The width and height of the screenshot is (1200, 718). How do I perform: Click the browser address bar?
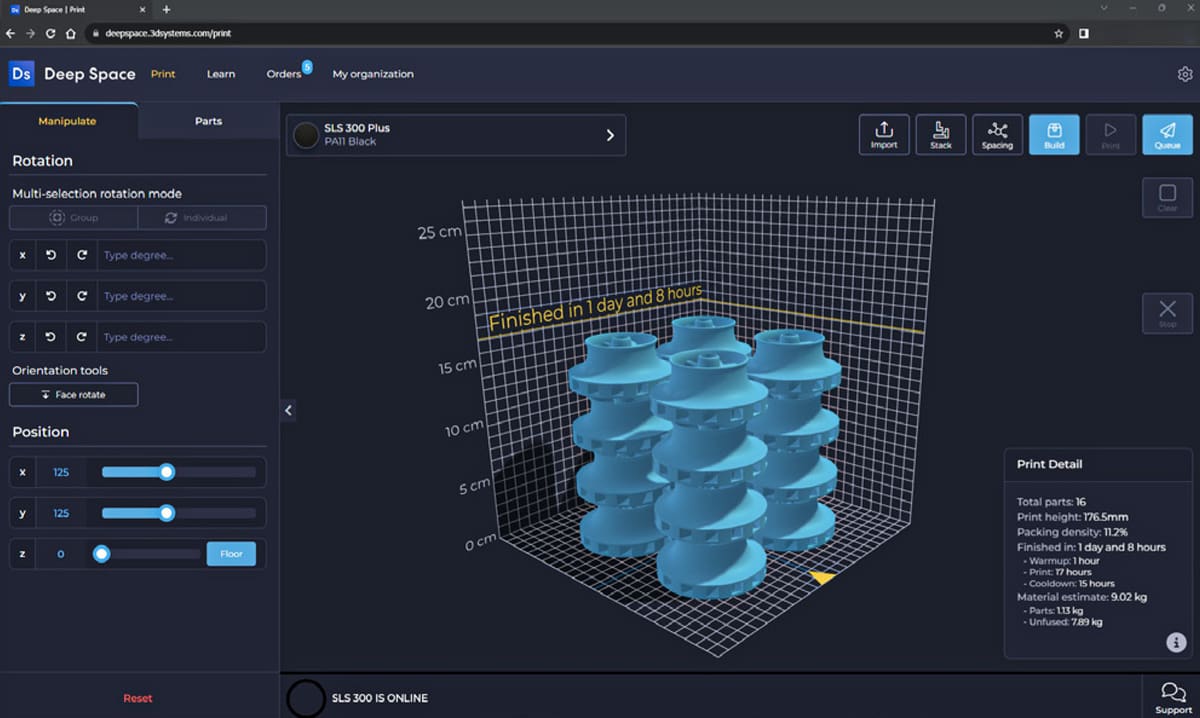575,33
